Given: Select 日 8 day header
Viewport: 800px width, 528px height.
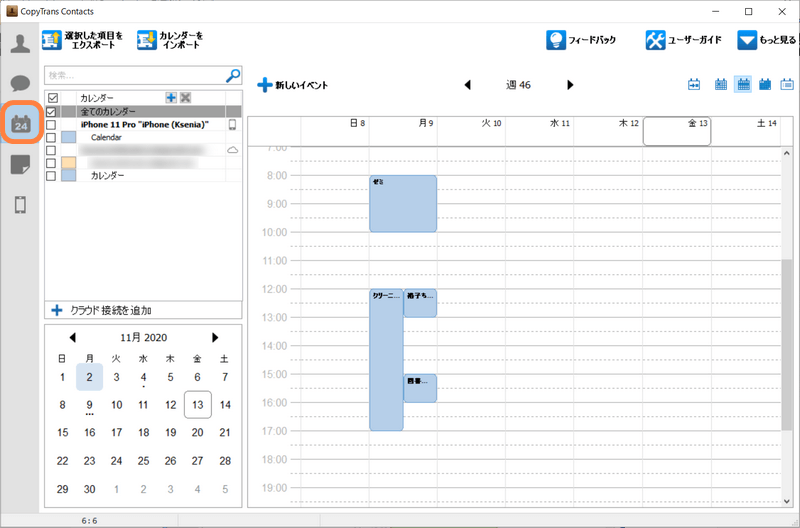Looking at the screenshot, I should click(335, 131).
